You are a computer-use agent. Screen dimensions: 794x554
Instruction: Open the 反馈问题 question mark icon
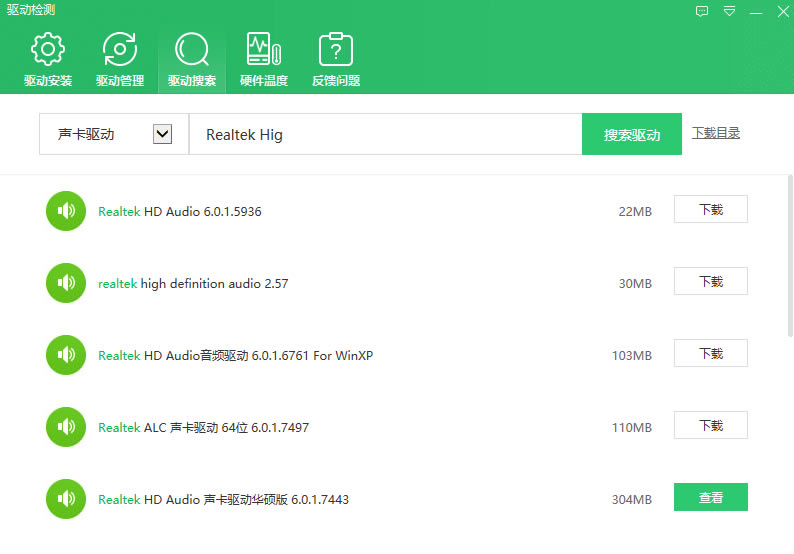tap(336, 49)
